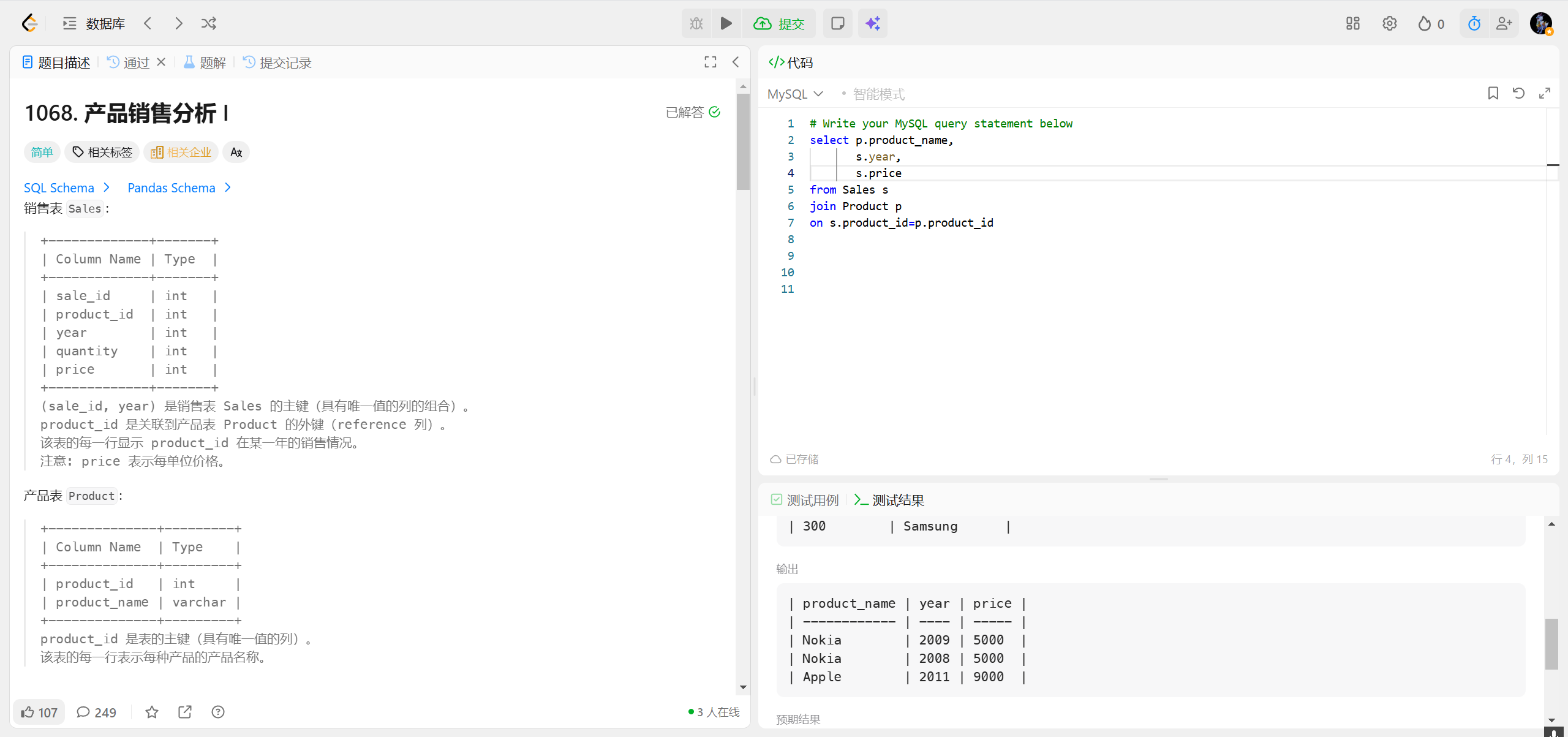The image size is (1568, 737).
Task: Like the problem with thumbs-up 107
Action: point(39,712)
